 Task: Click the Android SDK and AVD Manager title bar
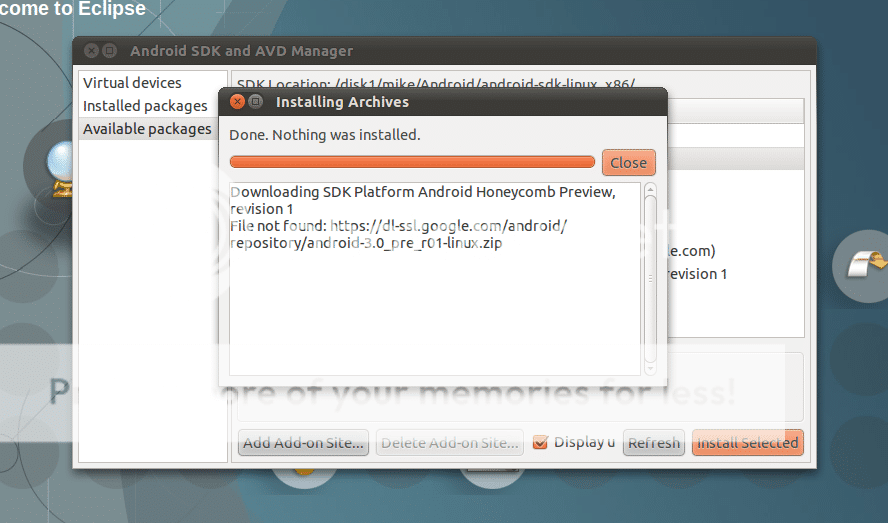pos(444,51)
